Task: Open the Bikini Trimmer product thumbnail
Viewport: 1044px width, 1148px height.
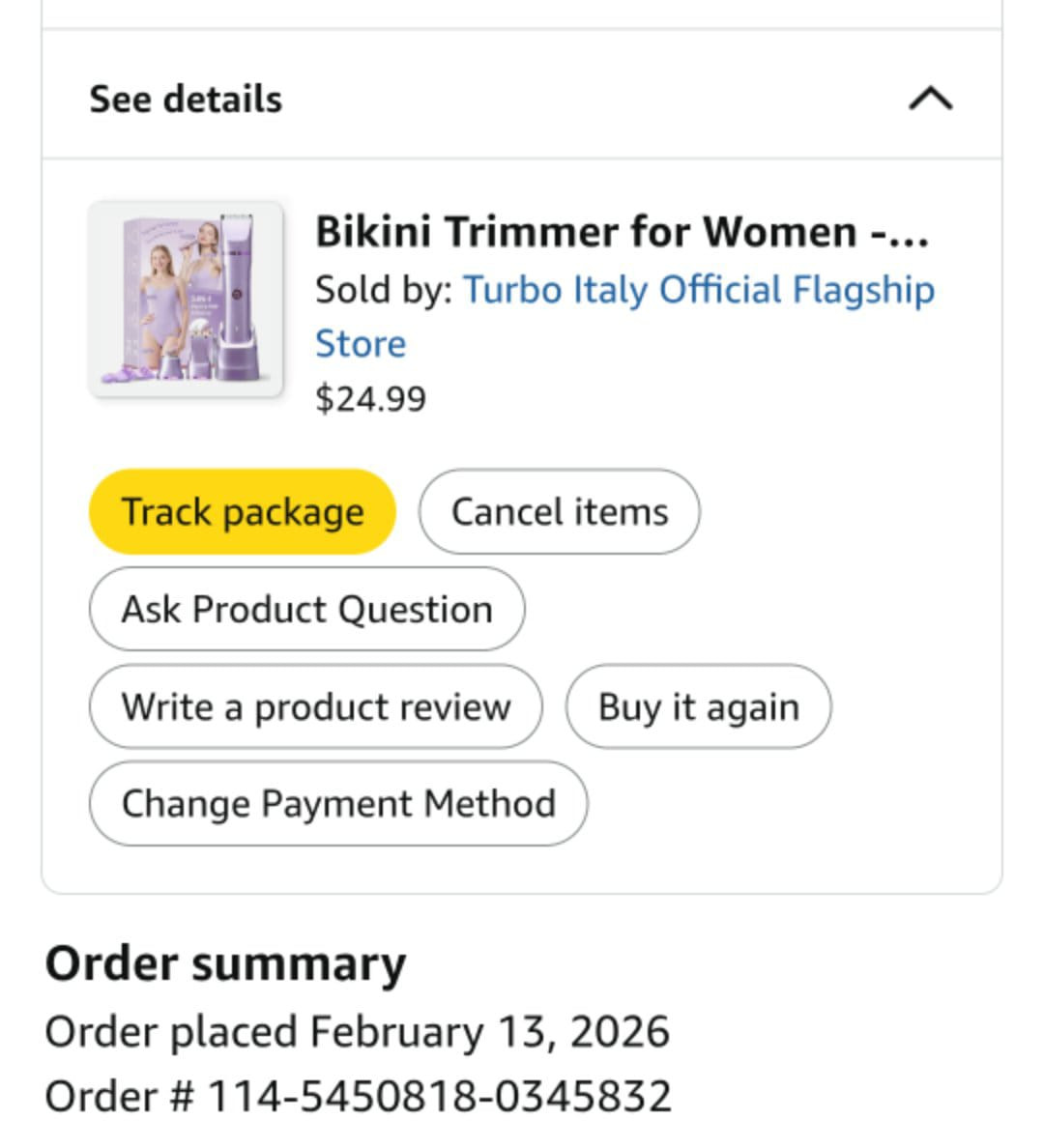Action: tap(186, 300)
